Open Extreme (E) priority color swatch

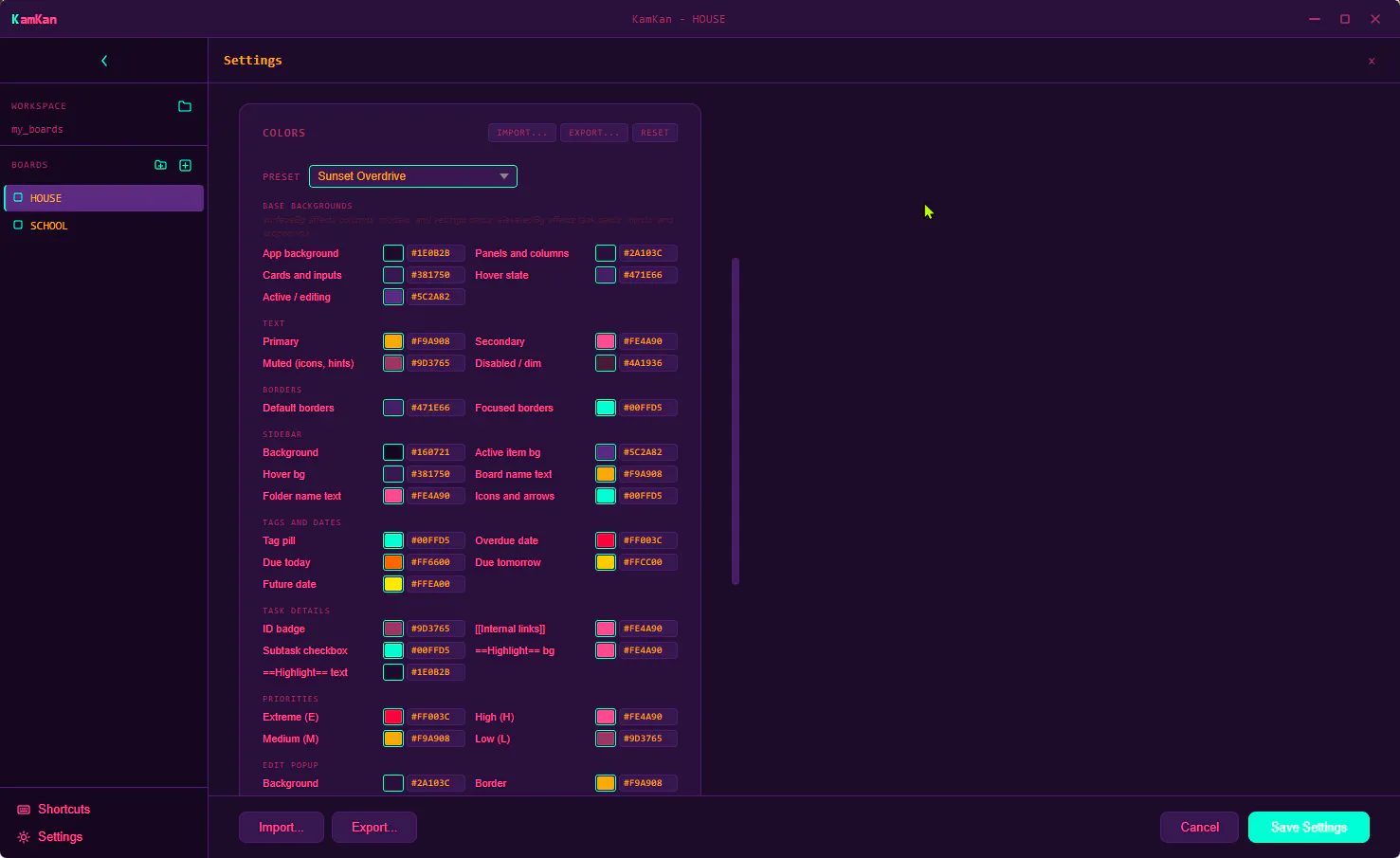click(393, 717)
